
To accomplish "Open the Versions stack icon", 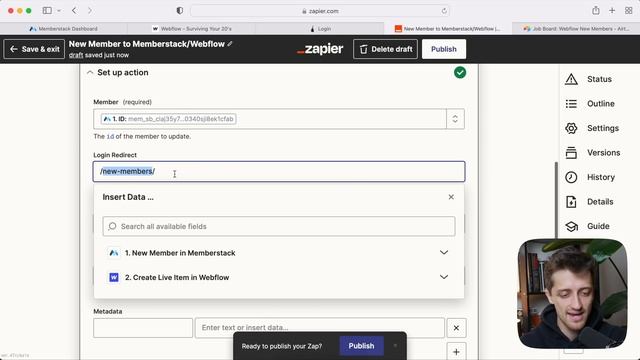I will coord(571,153).
